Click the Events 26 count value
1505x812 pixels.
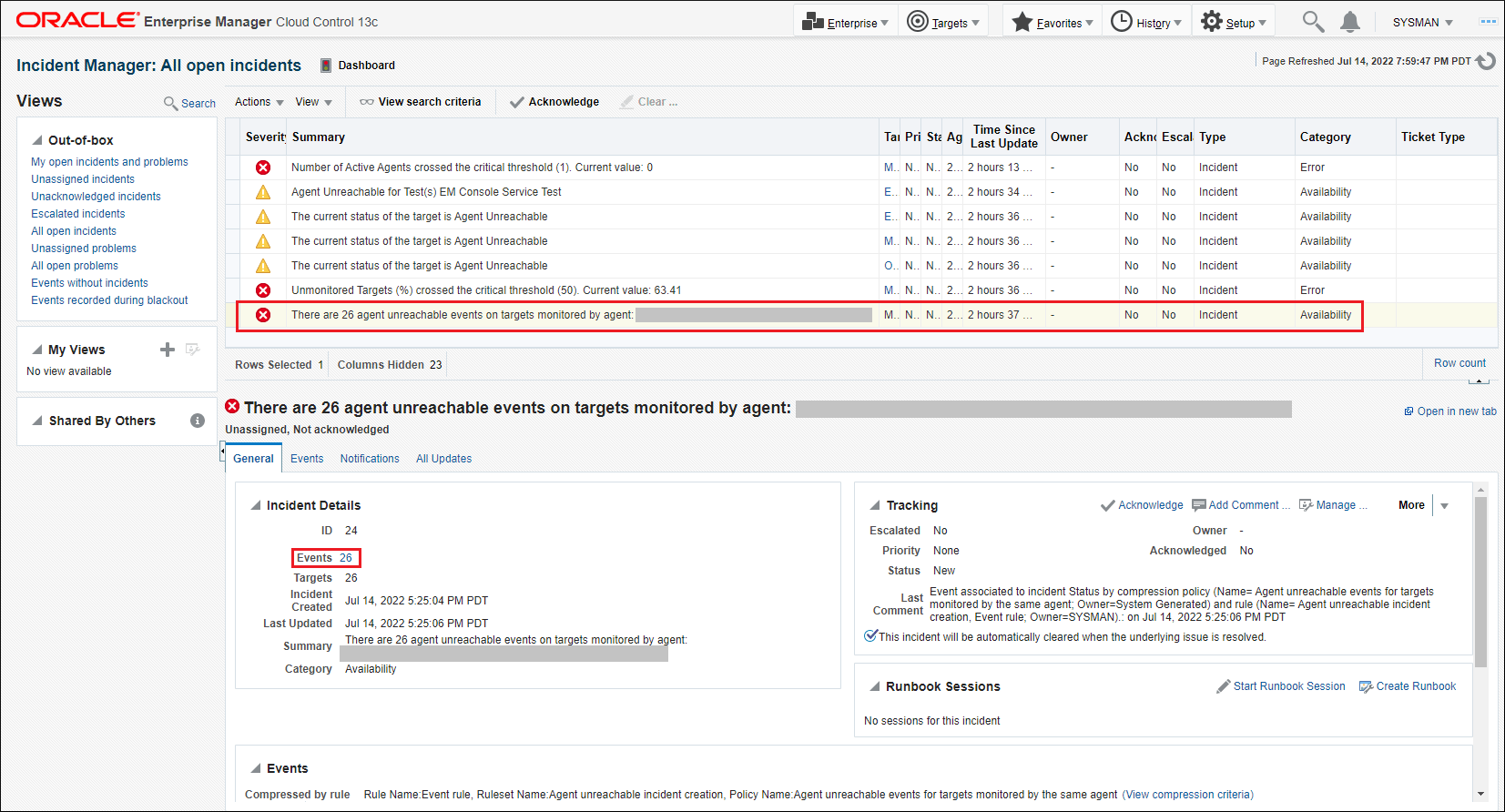[346, 558]
